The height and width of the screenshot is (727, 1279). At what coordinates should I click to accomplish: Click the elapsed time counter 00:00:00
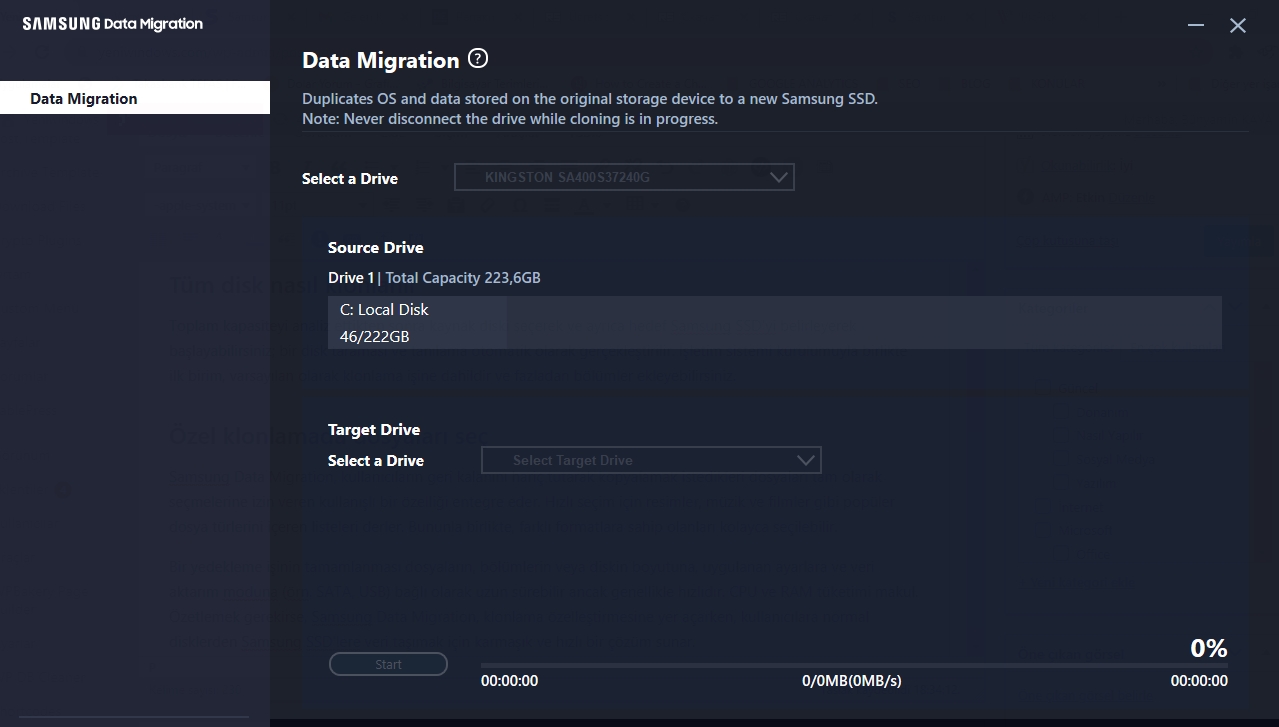click(x=509, y=680)
